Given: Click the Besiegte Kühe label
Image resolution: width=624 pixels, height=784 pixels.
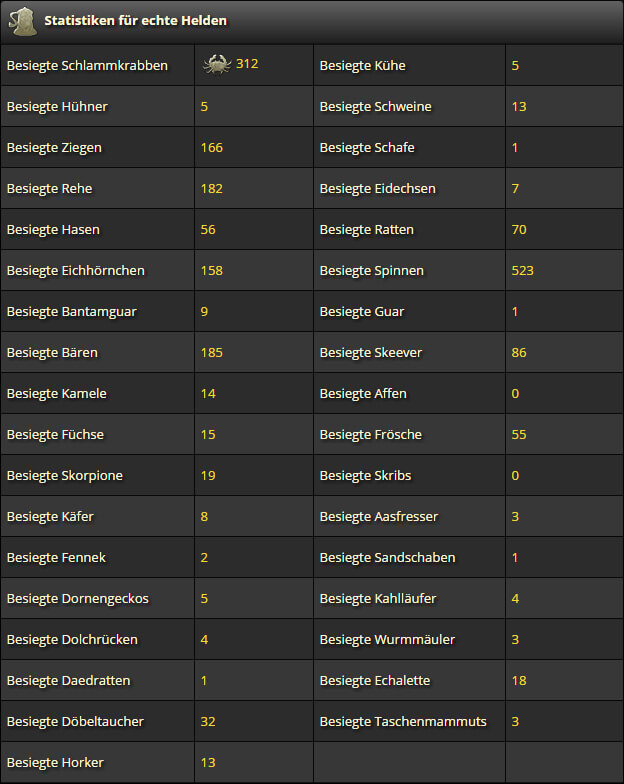Looking at the screenshot, I should (x=362, y=66).
